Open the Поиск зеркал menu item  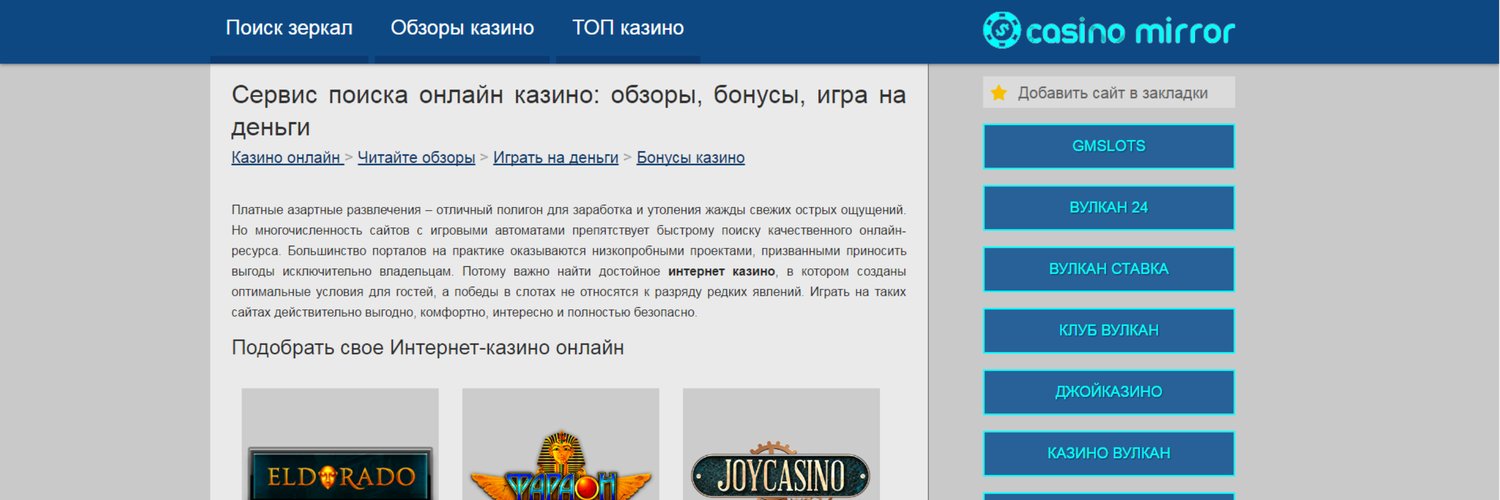click(289, 28)
